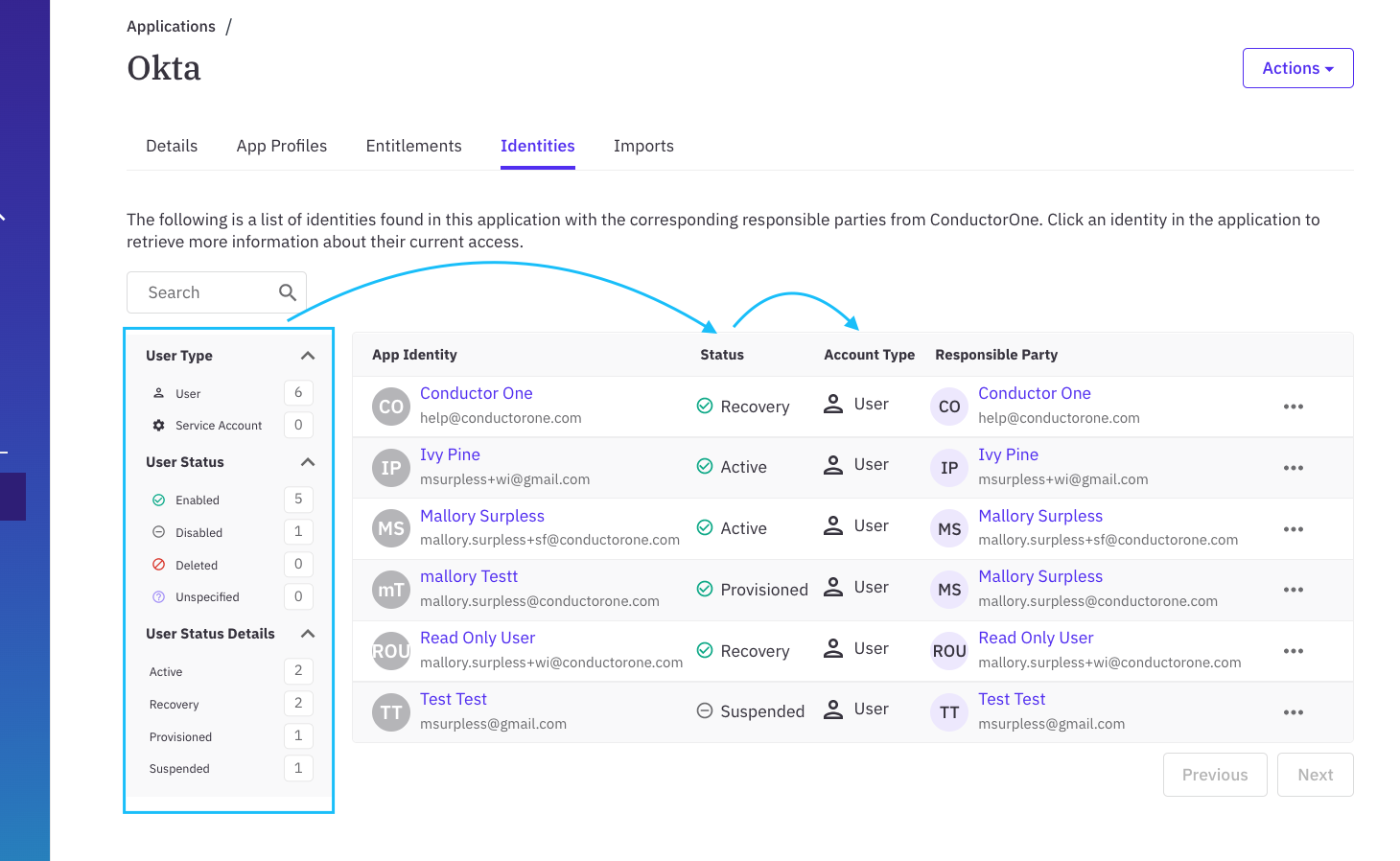
Task: Open more options for mallory Testt row
Action: point(1294,590)
